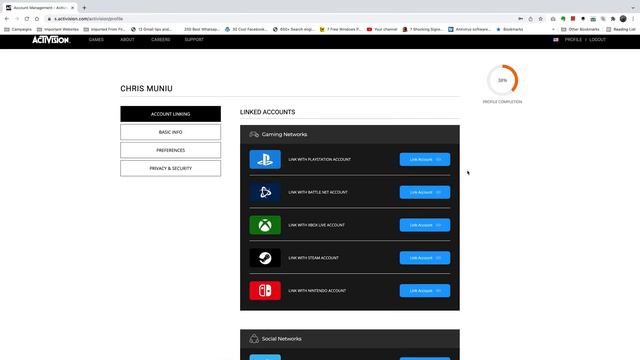The image size is (640, 360).
Task: Open the Chrome extensions puzzle icon
Action: click(613, 19)
